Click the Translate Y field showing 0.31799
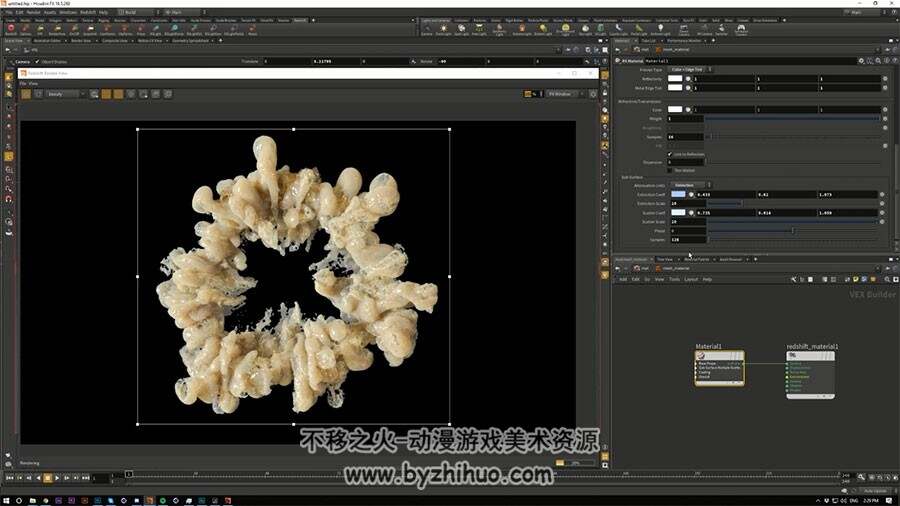Viewport: 900px width, 506px height. pyautogui.click(x=336, y=61)
